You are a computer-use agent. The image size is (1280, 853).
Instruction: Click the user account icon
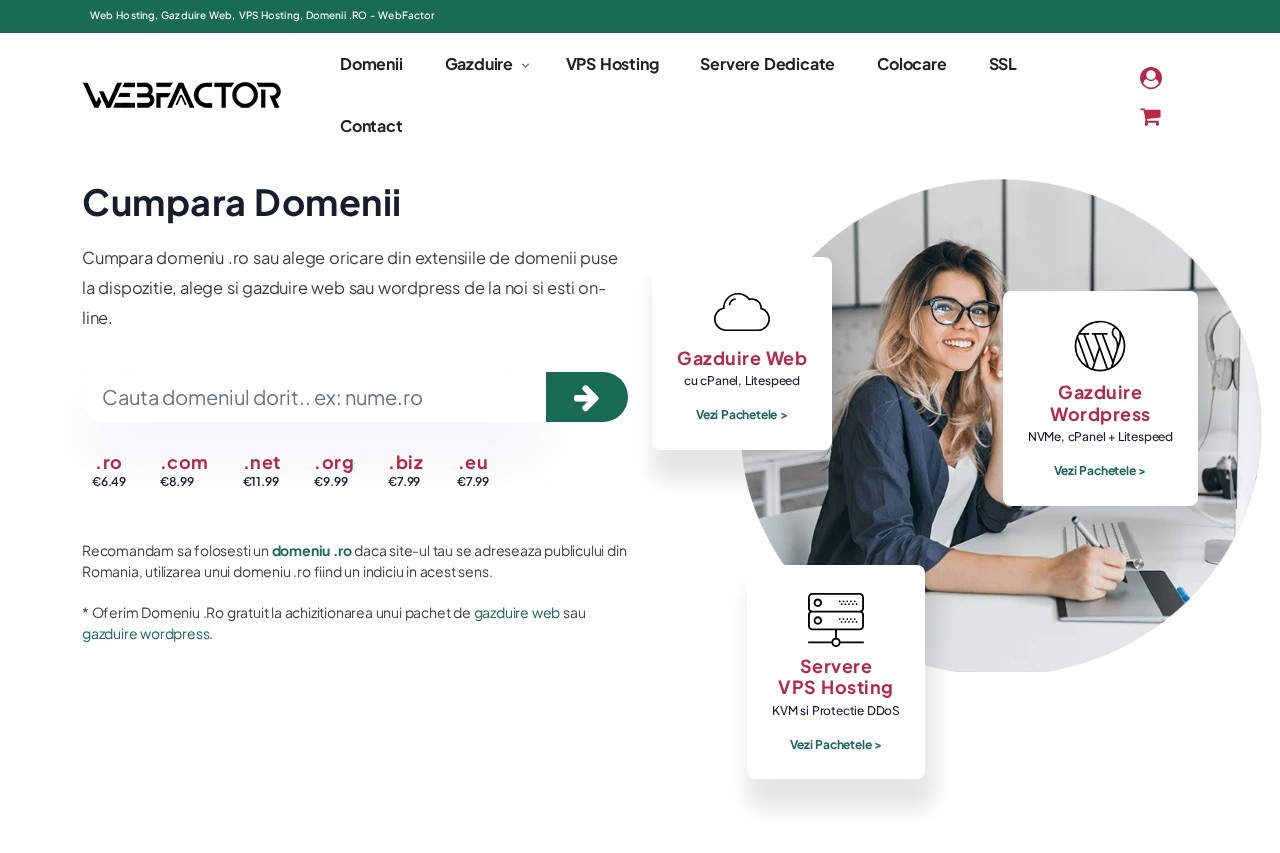(x=1150, y=77)
